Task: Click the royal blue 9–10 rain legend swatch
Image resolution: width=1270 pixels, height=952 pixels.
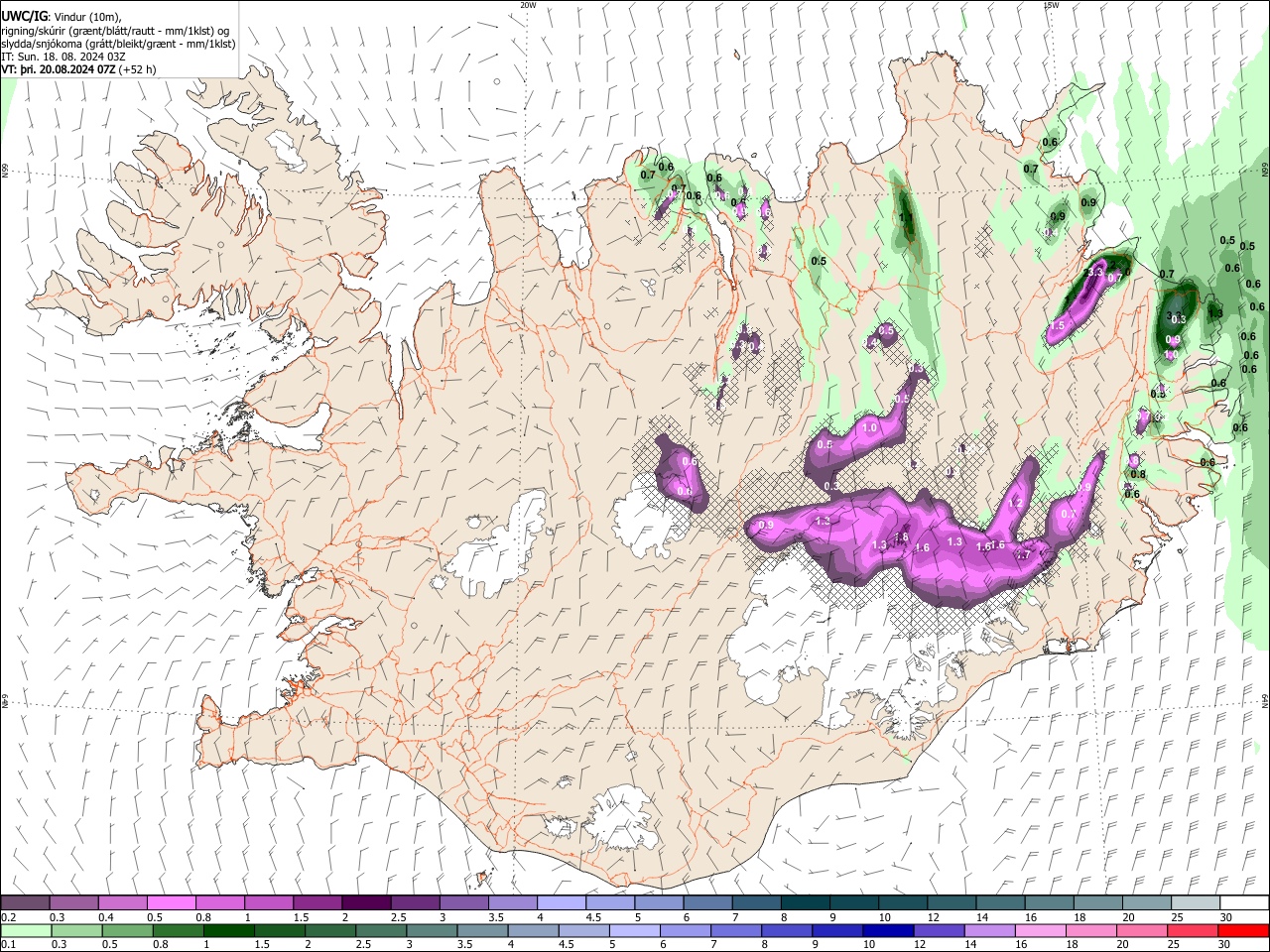Action: pos(837,930)
